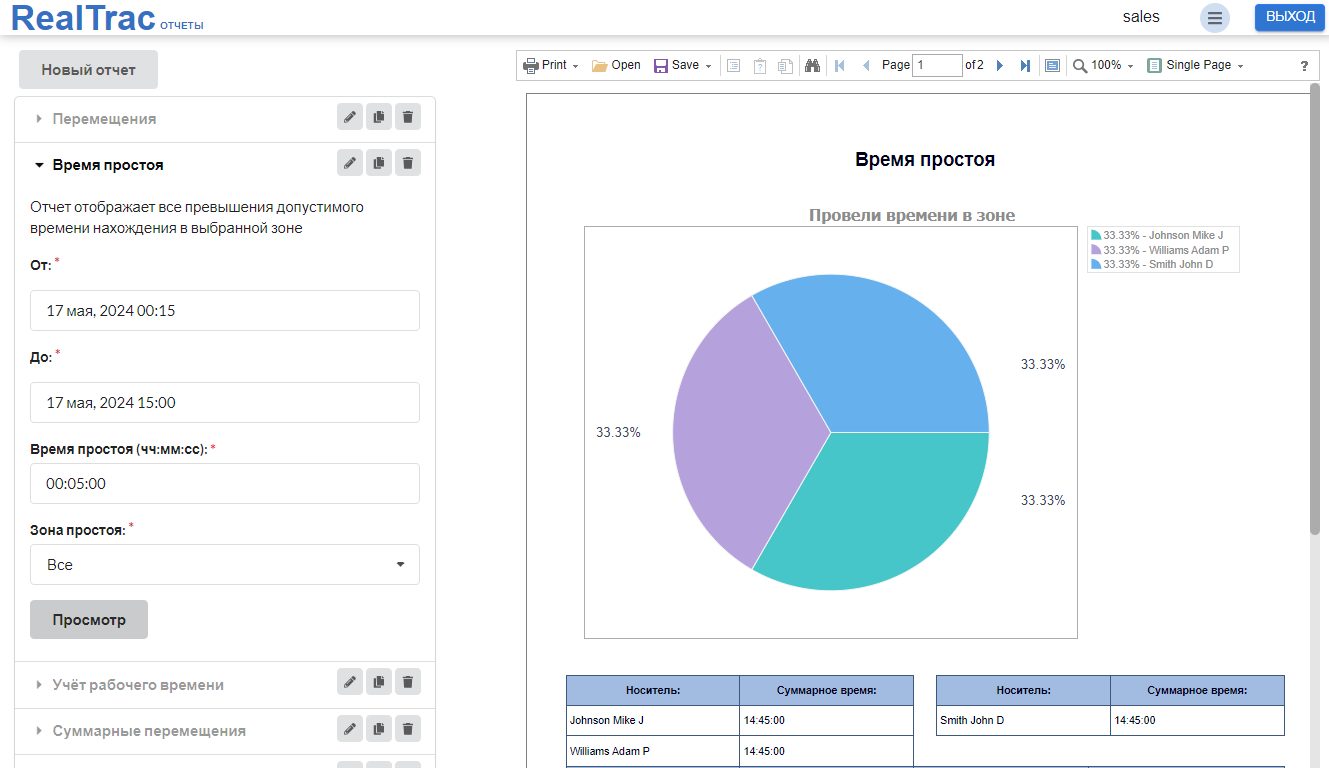Image resolution: width=1329 pixels, height=768 pixels.
Task: Open the Single Page view dropdown
Action: click(x=1195, y=65)
